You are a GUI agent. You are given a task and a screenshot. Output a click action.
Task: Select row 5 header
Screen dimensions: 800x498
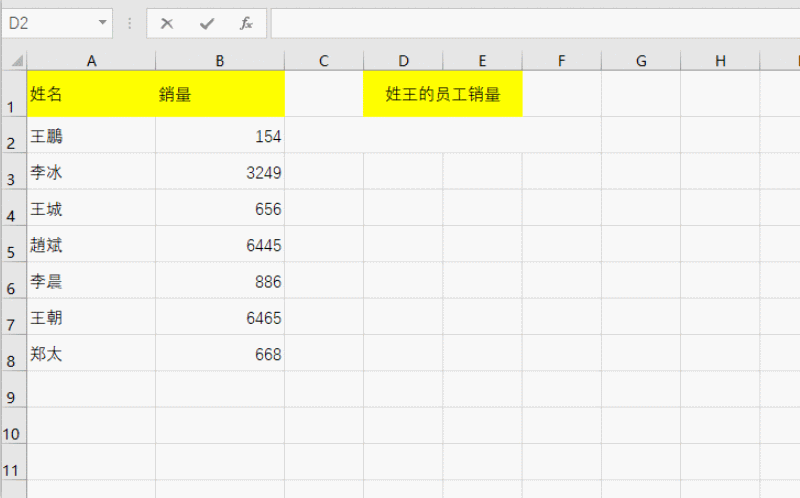coord(13,244)
